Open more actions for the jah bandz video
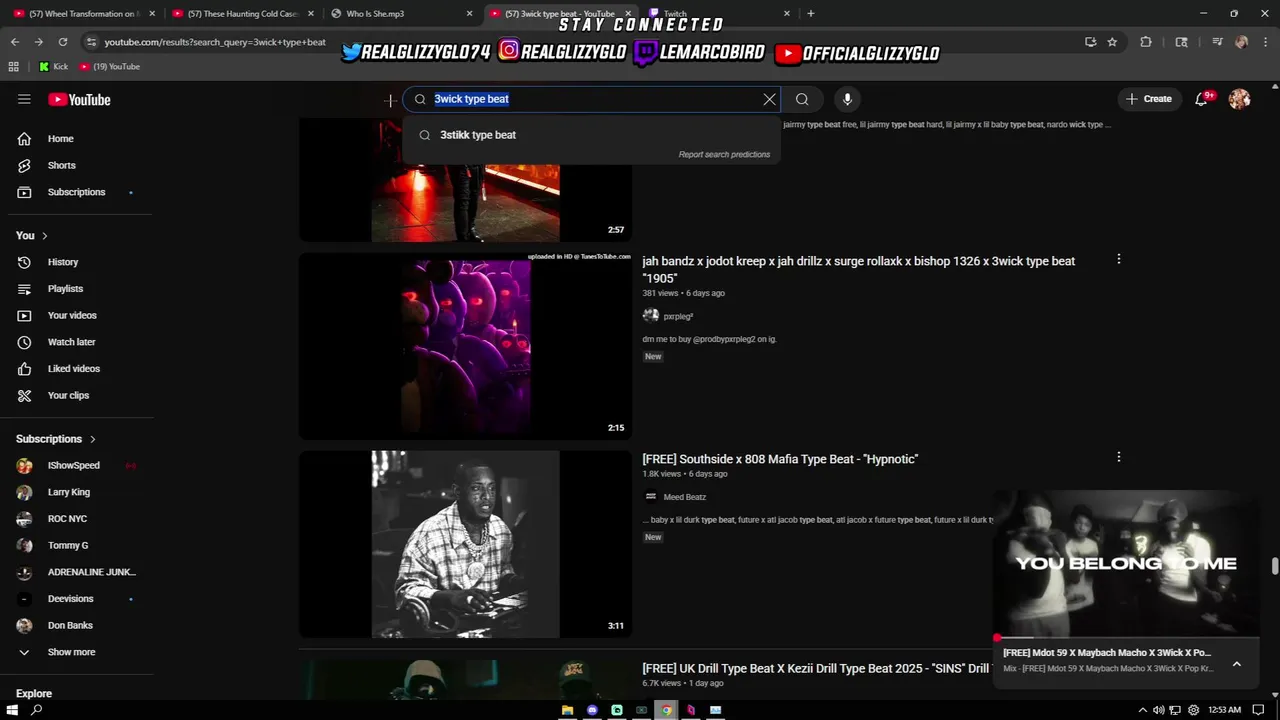This screenshot has height=720, width=1280. [1119, 259]
